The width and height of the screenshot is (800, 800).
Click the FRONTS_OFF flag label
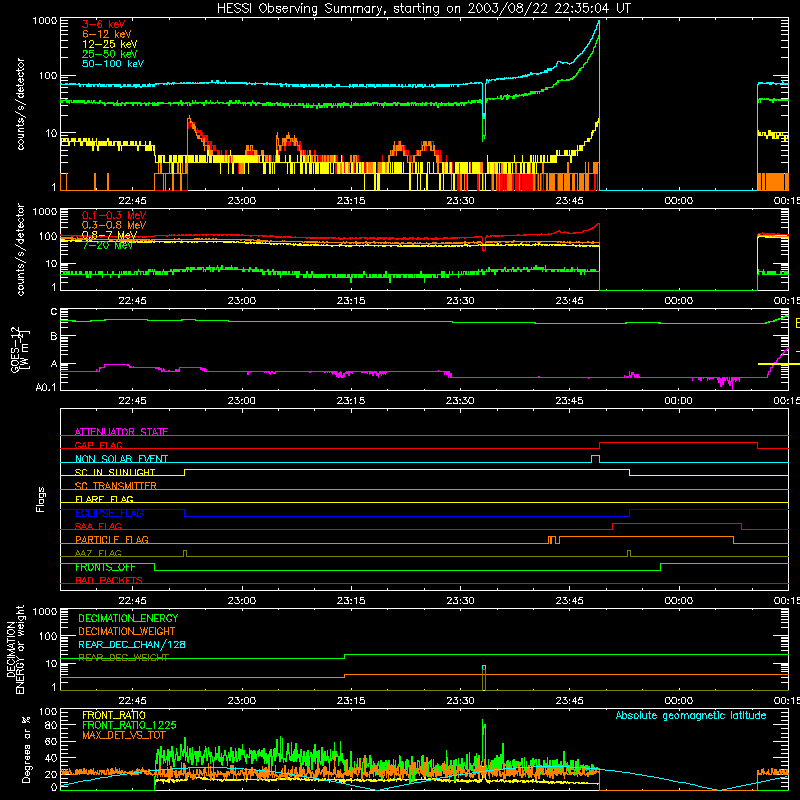coord(105,567)
